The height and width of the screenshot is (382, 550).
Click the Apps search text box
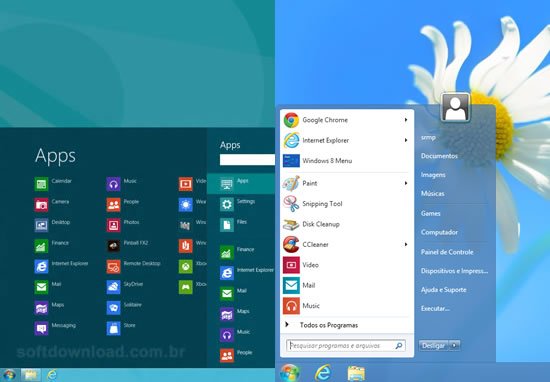pyautogui.click(x=247, y=160)
